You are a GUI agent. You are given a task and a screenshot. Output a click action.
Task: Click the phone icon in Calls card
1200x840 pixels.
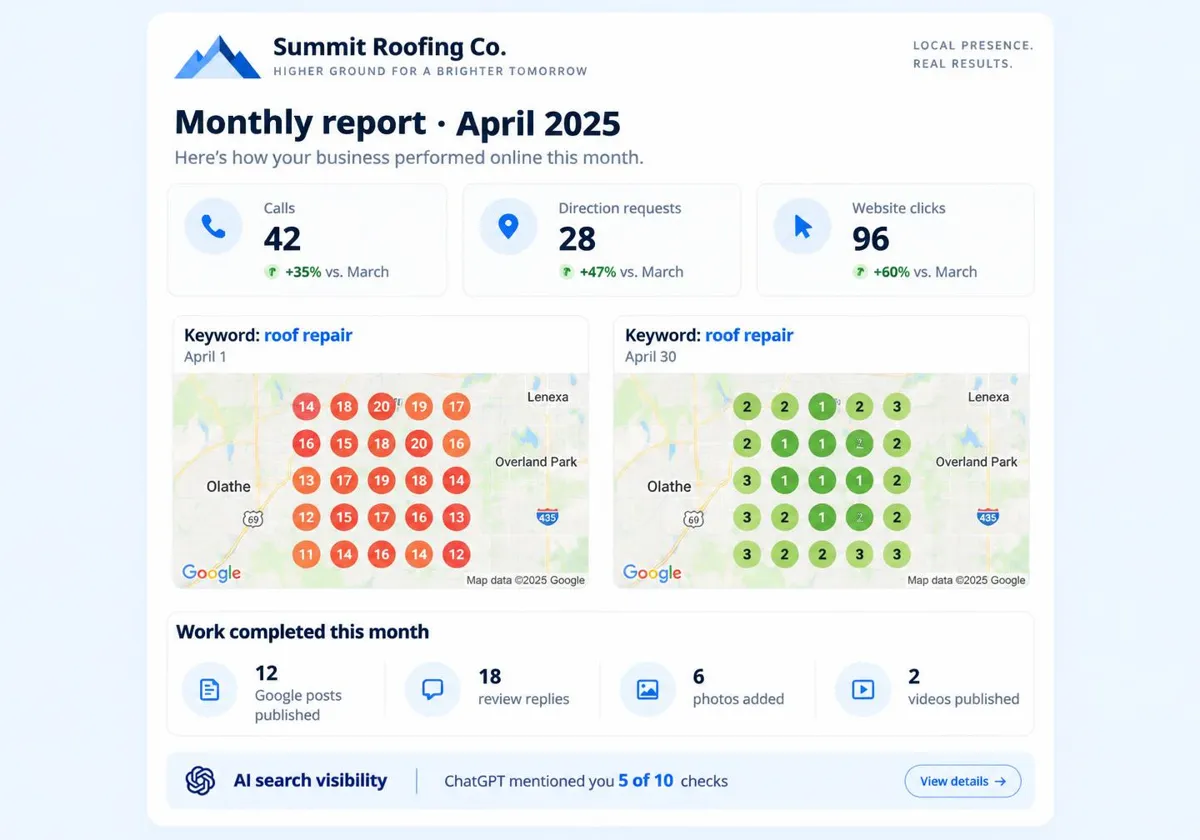click(x=213, y=226)
